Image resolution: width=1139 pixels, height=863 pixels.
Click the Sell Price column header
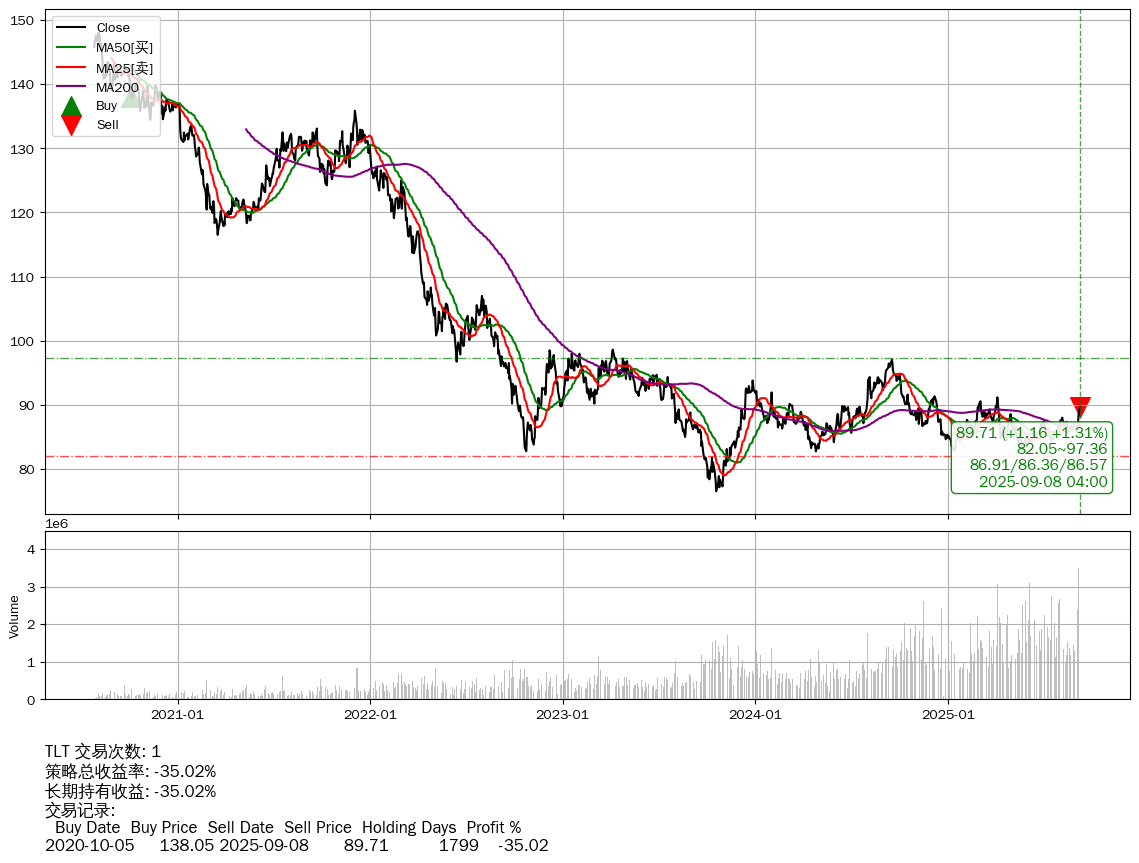click(317, 827)
